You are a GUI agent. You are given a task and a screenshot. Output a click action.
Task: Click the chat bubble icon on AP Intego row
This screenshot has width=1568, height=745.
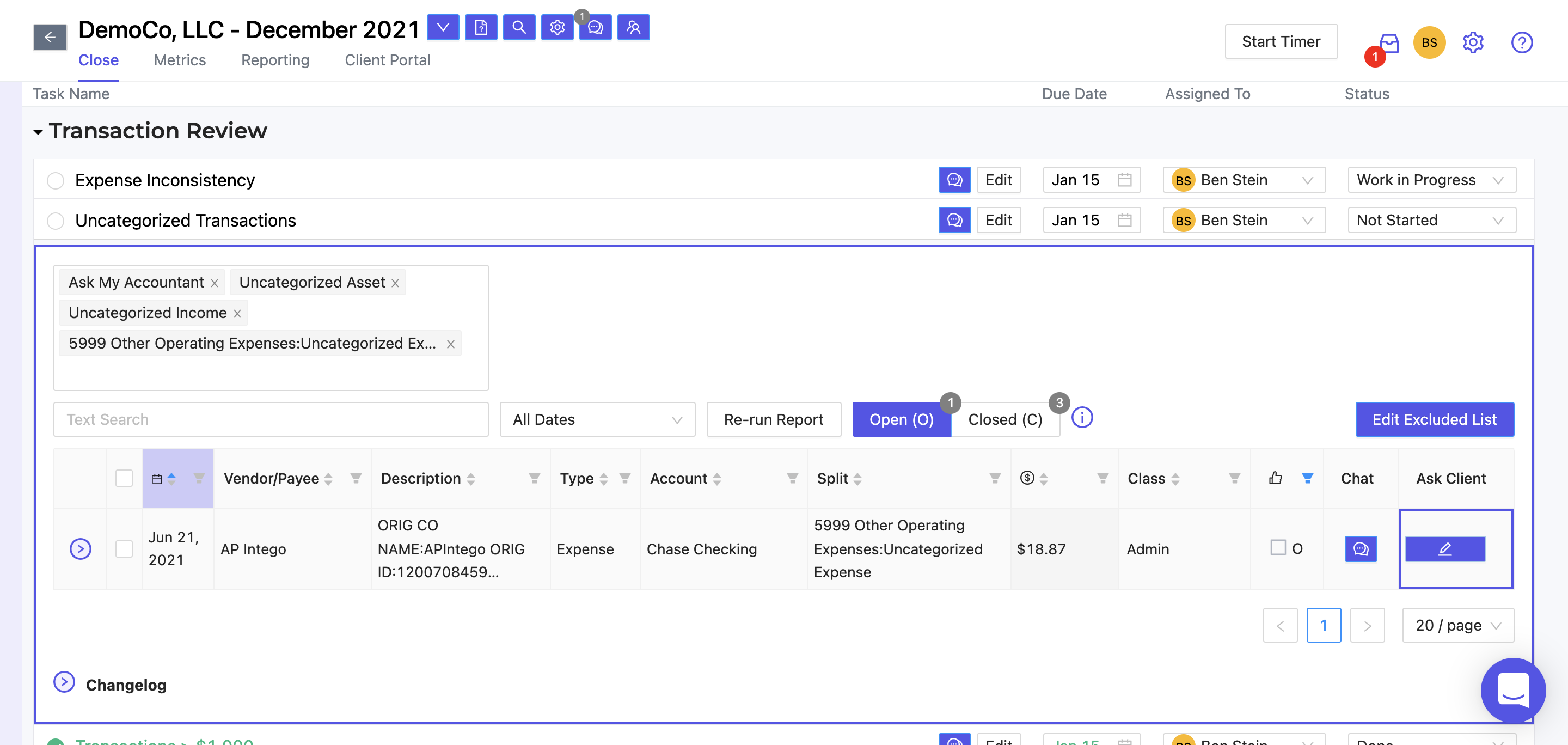pos(1361,548)
